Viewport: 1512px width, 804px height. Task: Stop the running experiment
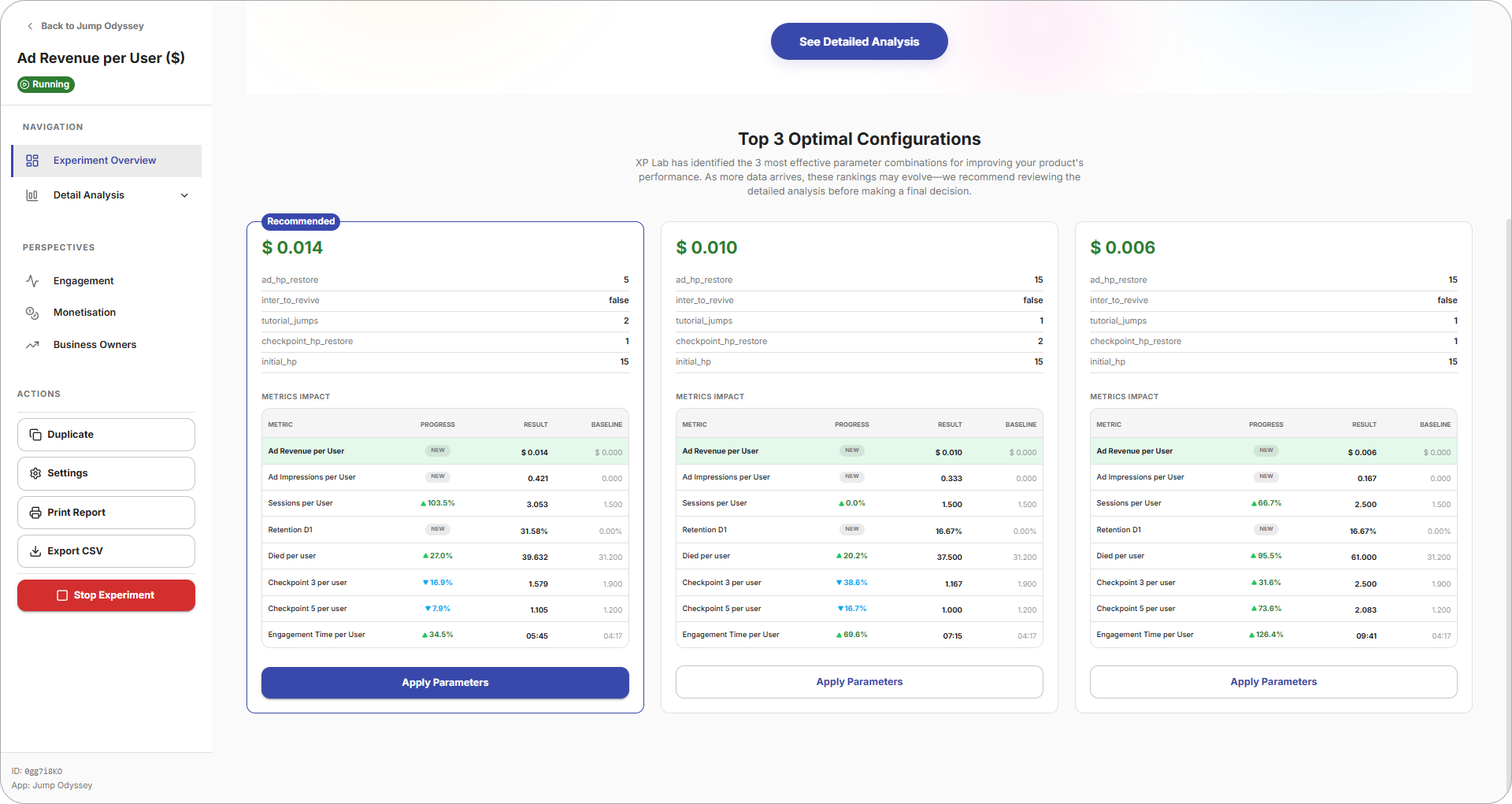(x=106, y=595)
